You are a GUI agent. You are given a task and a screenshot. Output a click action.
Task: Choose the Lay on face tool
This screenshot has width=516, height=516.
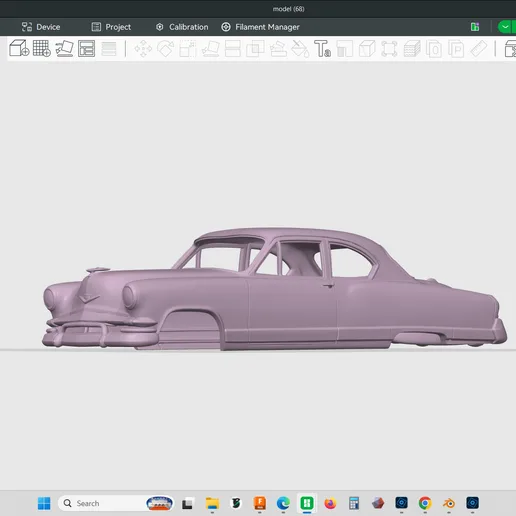point(210,49)
